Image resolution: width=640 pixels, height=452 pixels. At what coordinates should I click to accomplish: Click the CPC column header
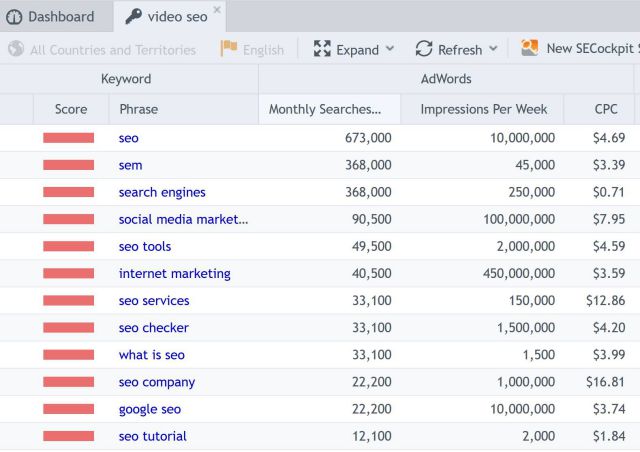(606, 110)
